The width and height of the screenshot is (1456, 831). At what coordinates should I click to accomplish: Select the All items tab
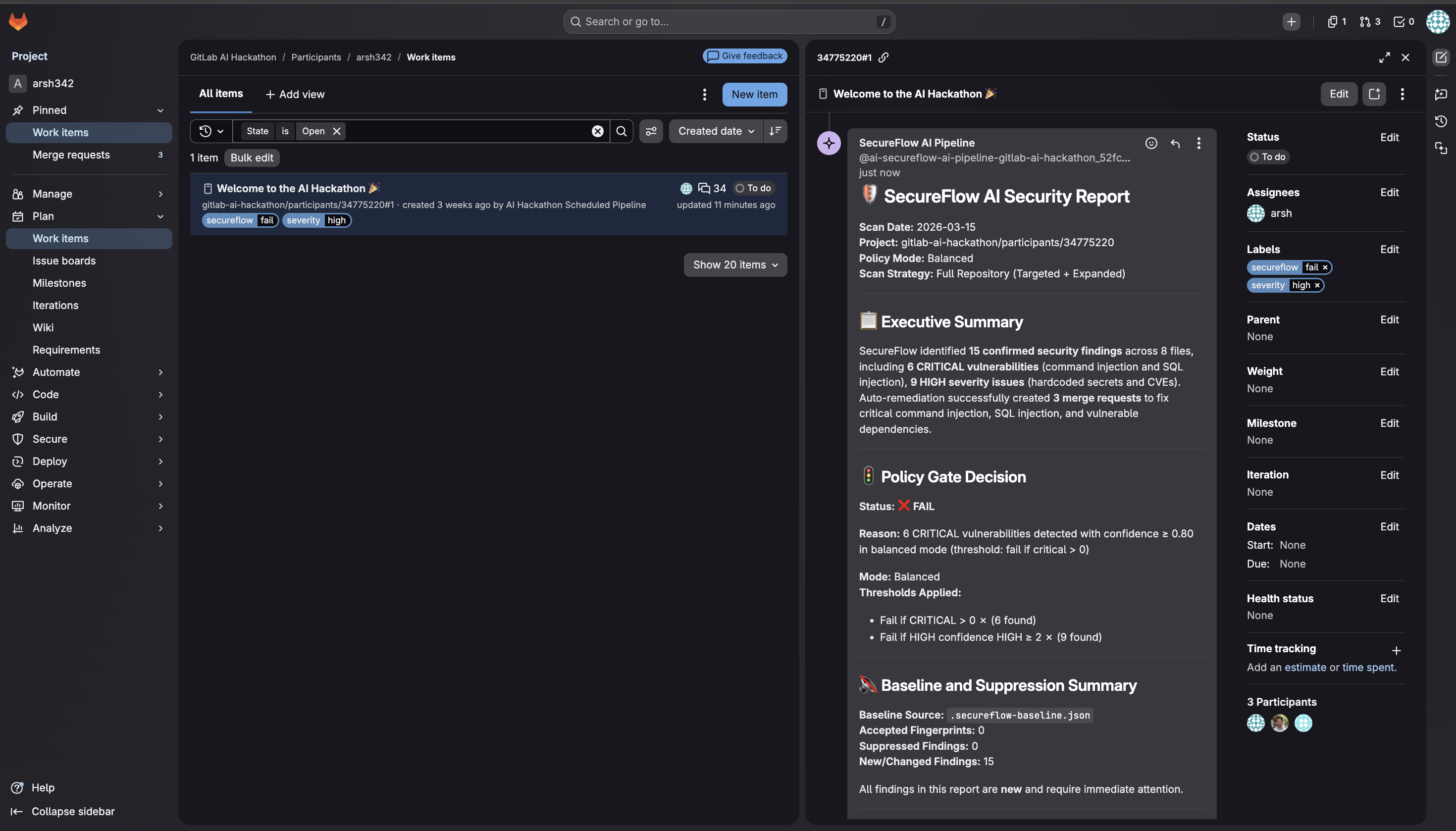tap(221, 94)
